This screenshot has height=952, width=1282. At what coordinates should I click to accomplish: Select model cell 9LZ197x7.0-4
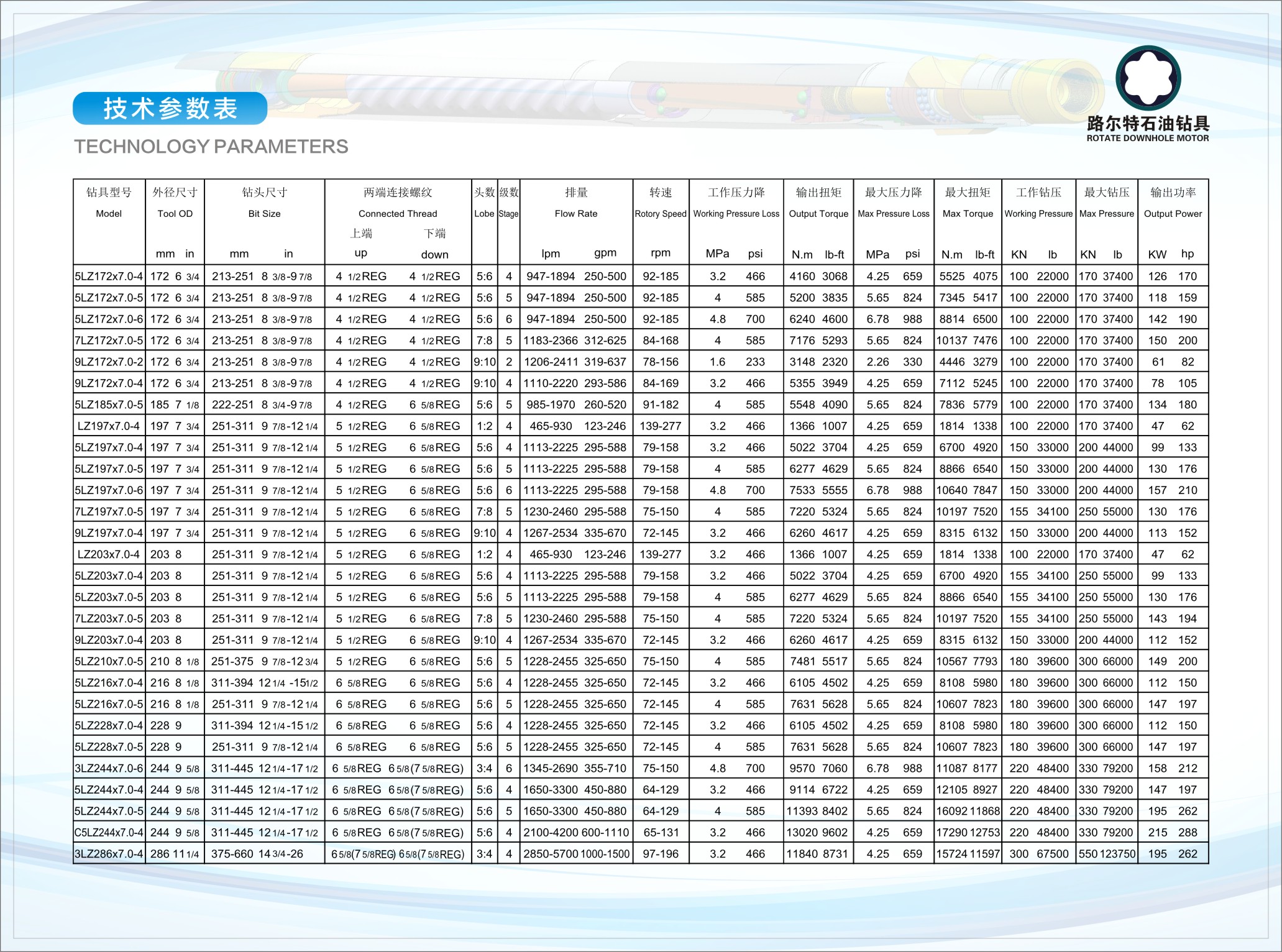(x=109, y=533)
